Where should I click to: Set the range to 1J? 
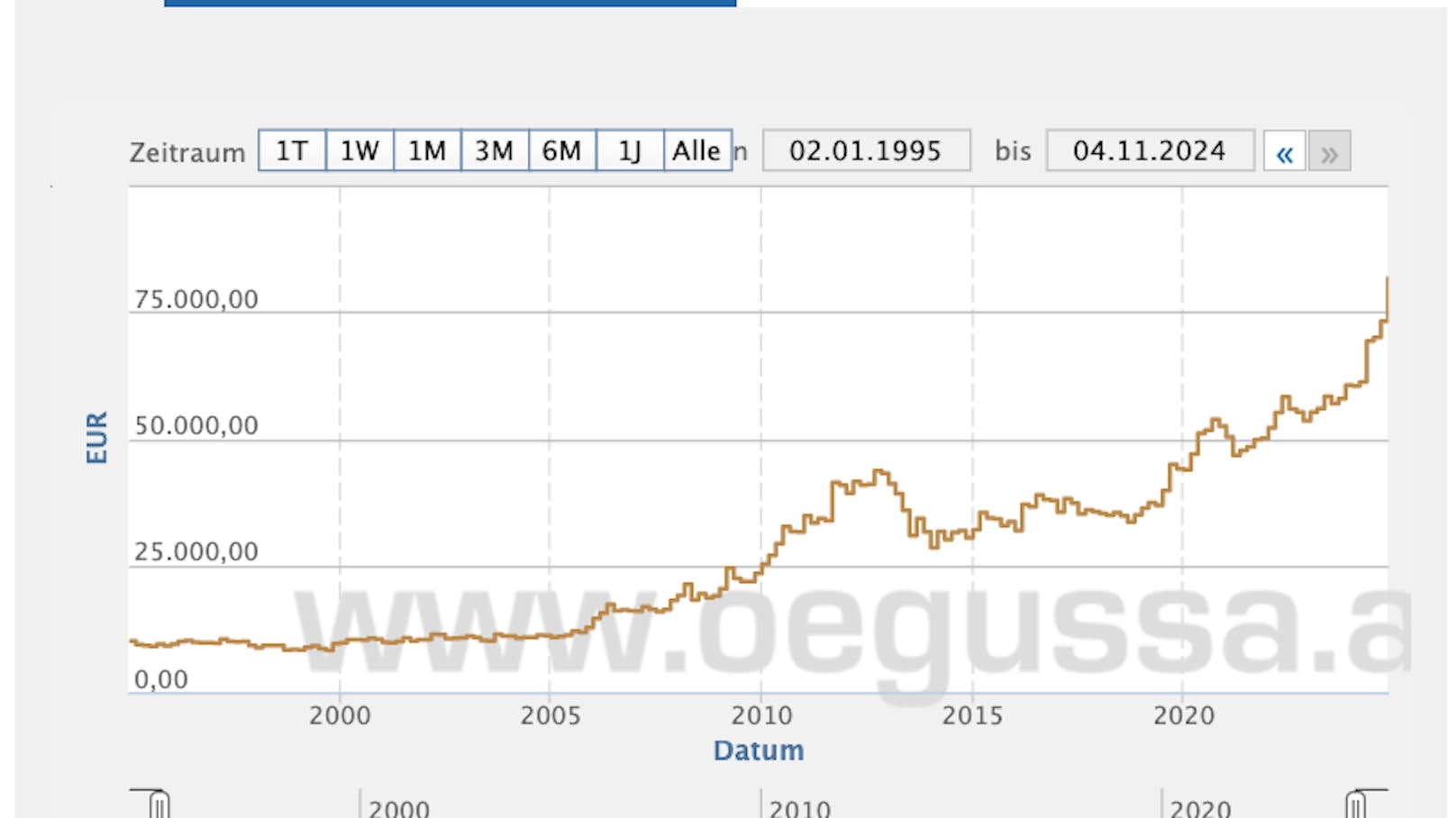tap(630, 150)
